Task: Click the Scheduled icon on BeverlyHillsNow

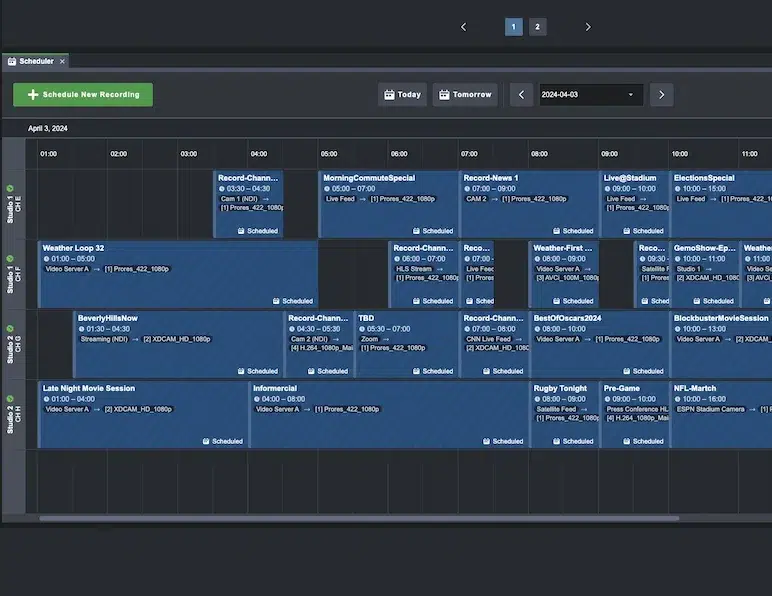Action: coord(241,371)
